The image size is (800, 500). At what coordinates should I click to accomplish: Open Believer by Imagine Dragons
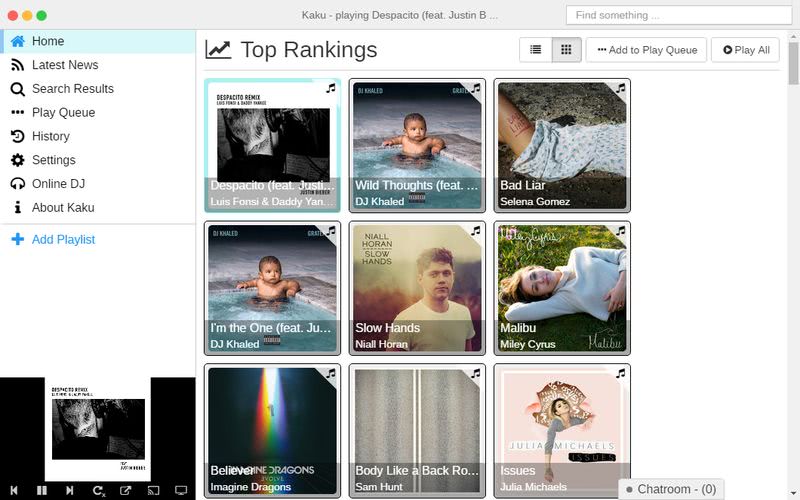coord(272,431)
